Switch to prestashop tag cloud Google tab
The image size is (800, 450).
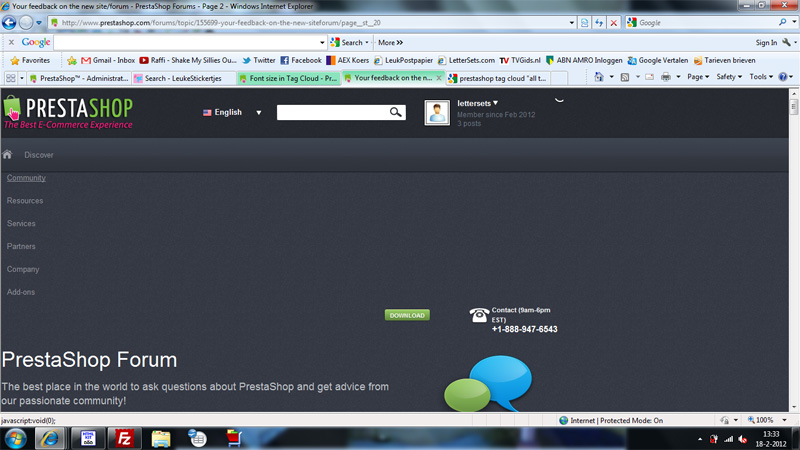click(x=498, y=78)
